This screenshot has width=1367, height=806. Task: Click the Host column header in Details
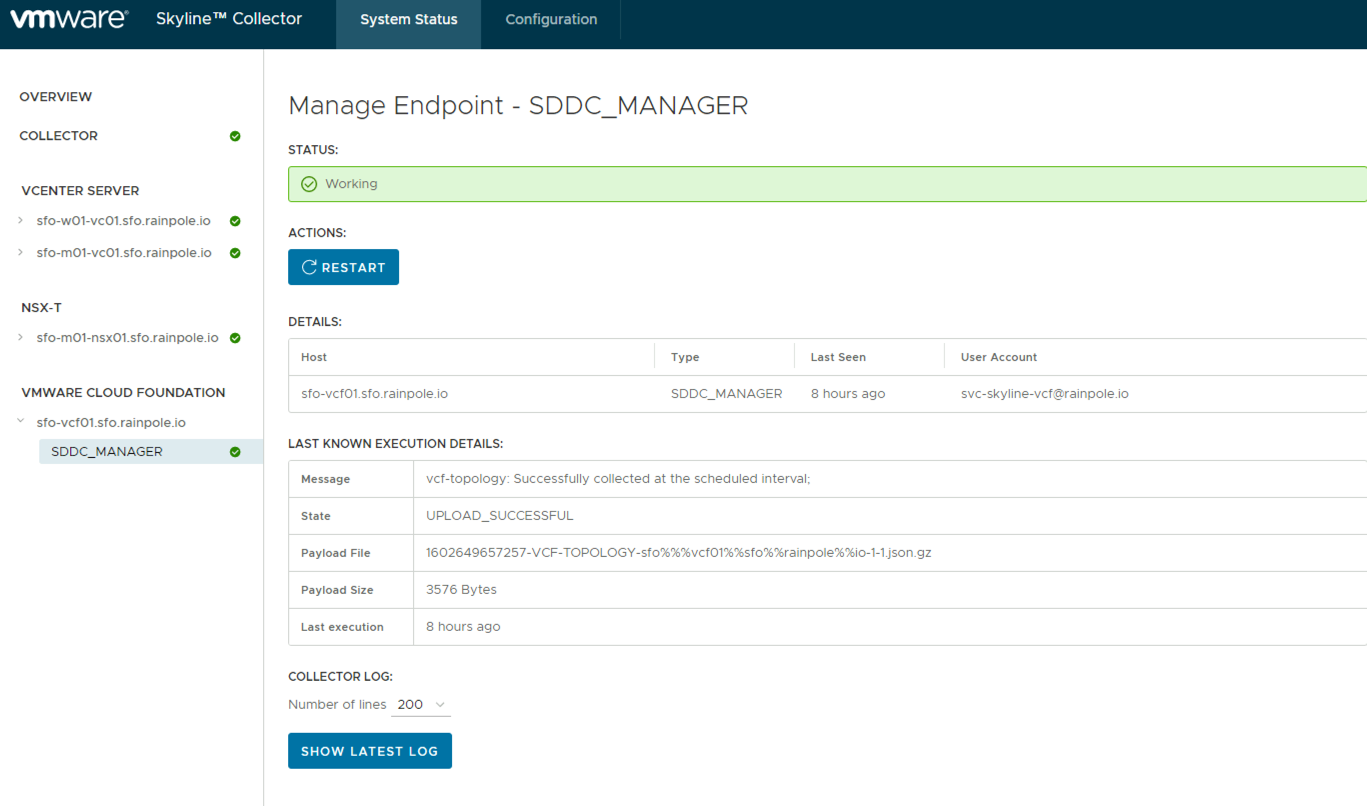(x=314, y=357)
